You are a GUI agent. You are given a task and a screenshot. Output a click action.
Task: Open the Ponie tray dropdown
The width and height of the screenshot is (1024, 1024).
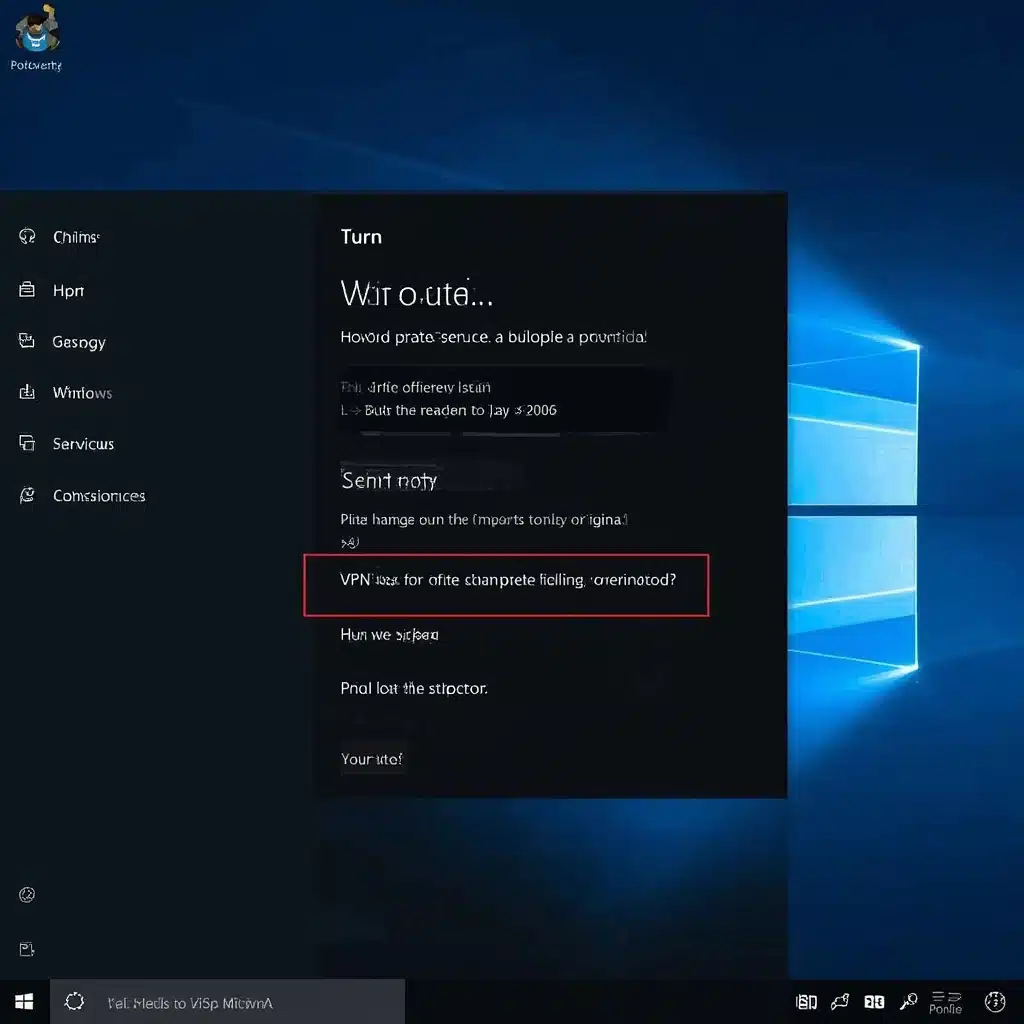coord(944,1001)
